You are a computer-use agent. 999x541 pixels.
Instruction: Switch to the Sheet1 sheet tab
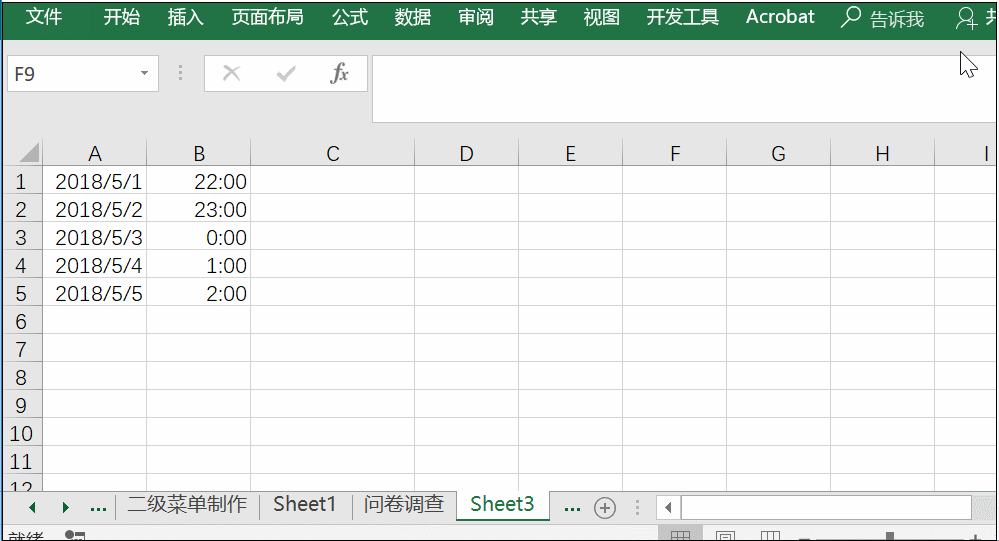[305, 505]
